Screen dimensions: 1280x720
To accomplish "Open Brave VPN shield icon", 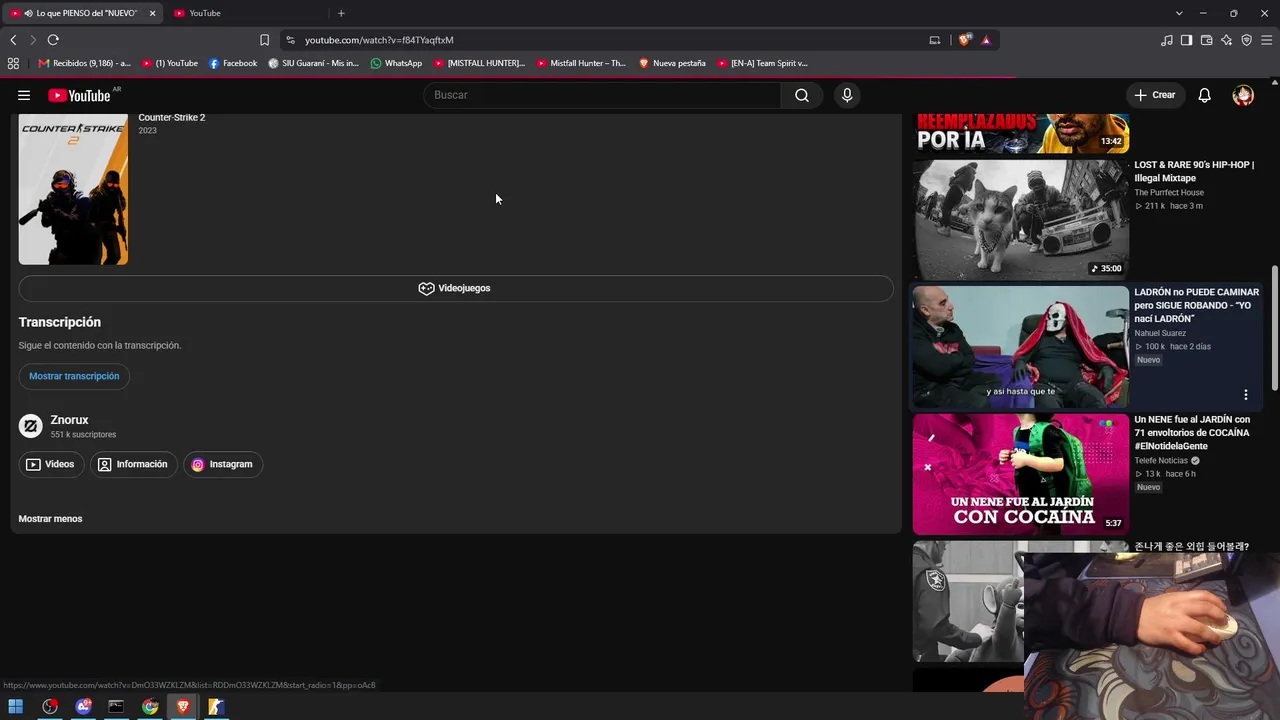I will click(1246, 40).
